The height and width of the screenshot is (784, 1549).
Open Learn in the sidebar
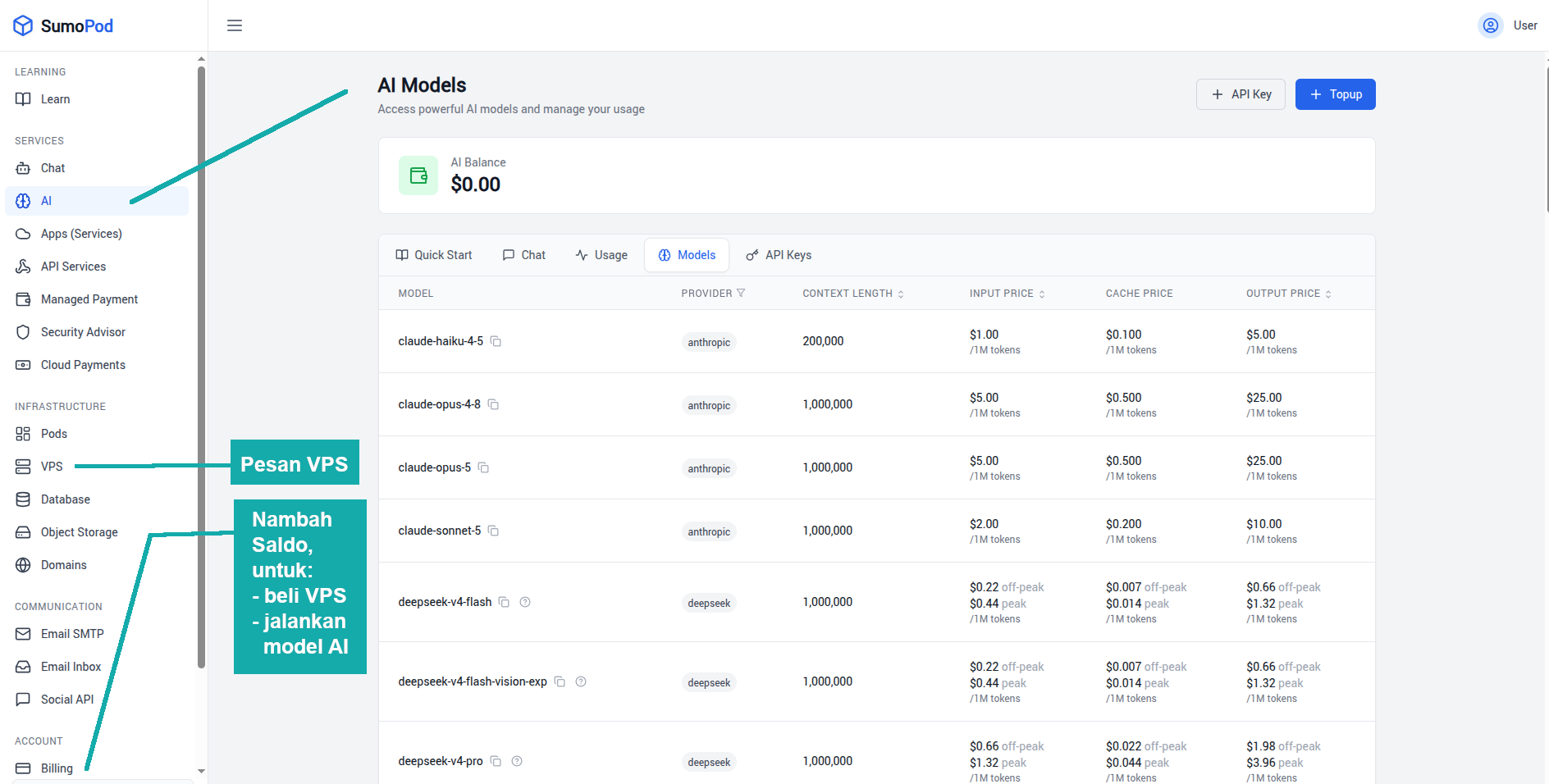point(97,99)
